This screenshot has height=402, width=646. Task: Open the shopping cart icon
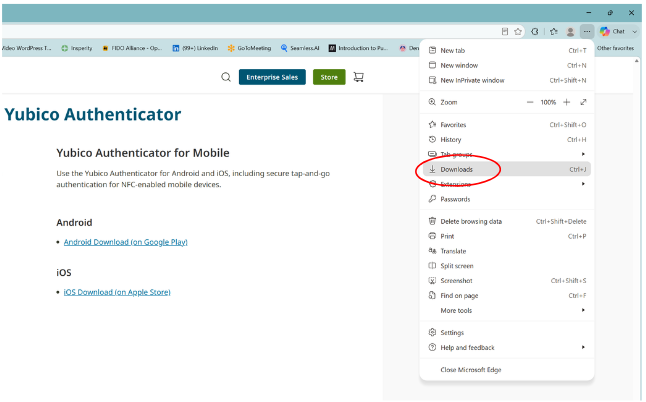click(x=359, y=77)
